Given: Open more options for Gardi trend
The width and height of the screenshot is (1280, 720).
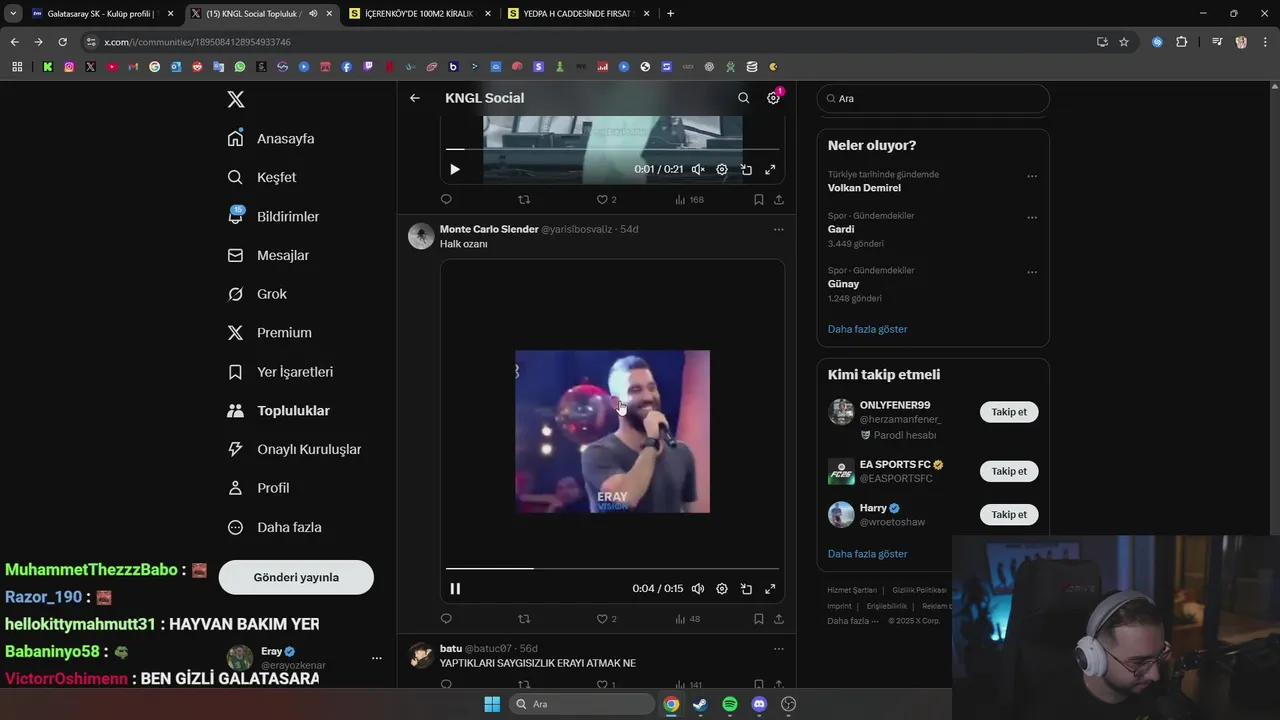Looking at the screenshot, I should point(1032,217).
